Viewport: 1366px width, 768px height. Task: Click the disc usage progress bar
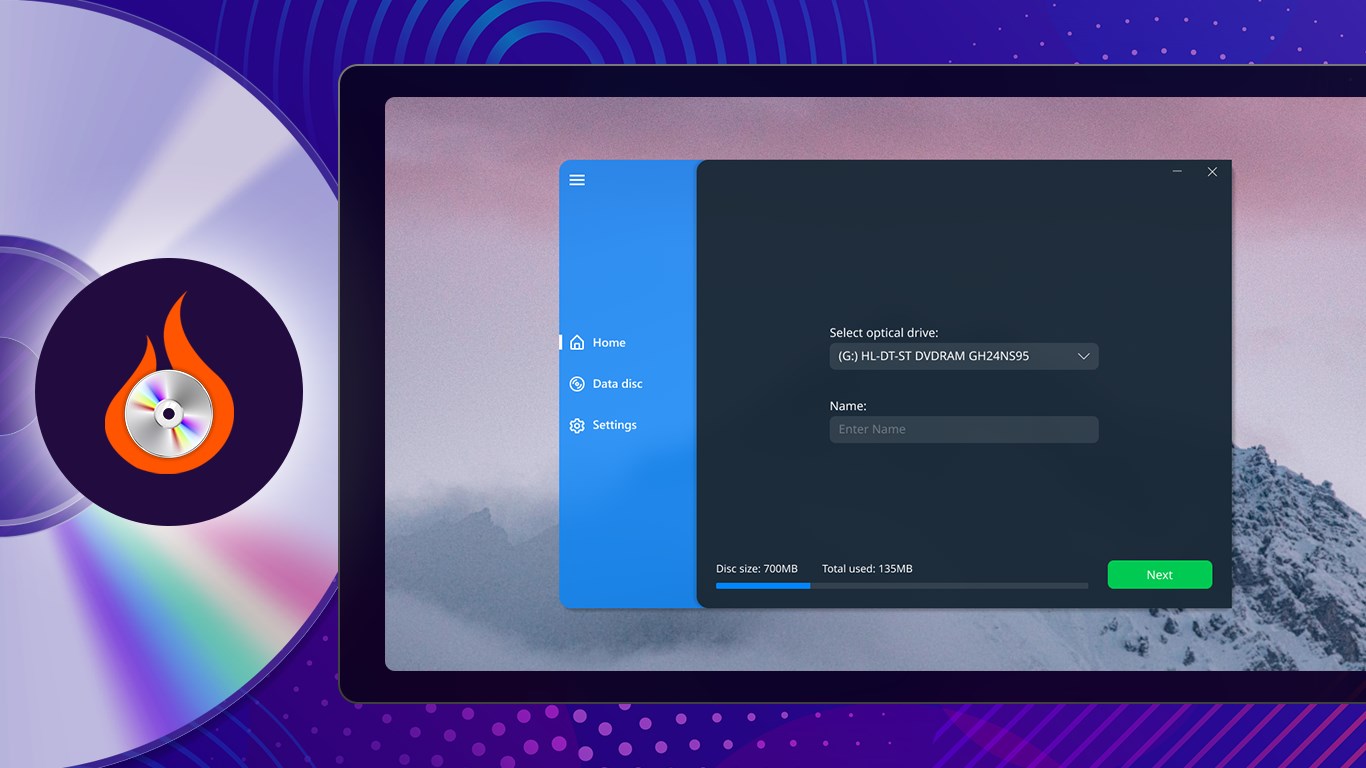pos(902,586)
